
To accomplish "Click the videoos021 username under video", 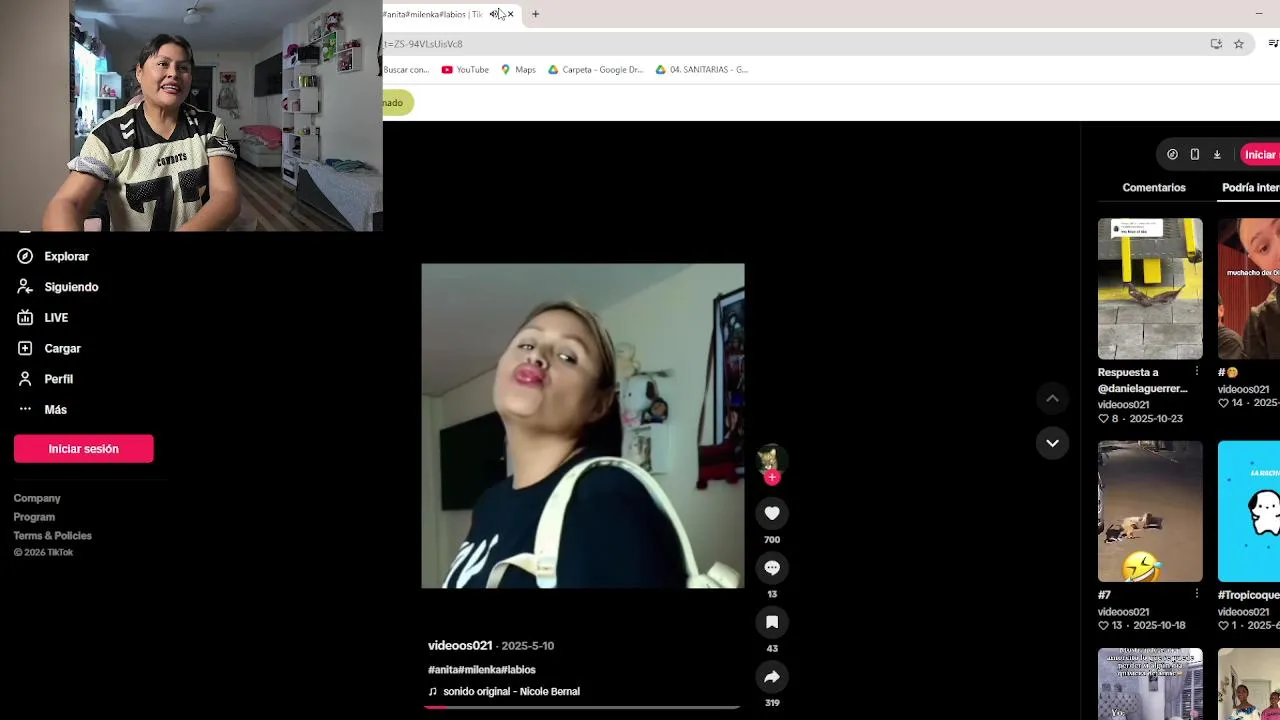I will [x=460, y=646].
